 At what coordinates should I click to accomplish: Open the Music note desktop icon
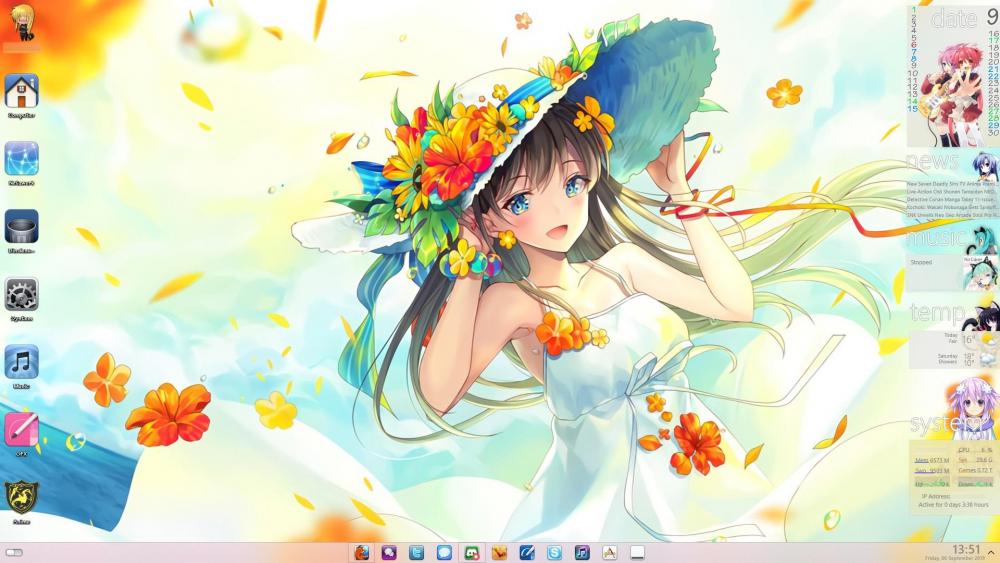click(22, 362)
